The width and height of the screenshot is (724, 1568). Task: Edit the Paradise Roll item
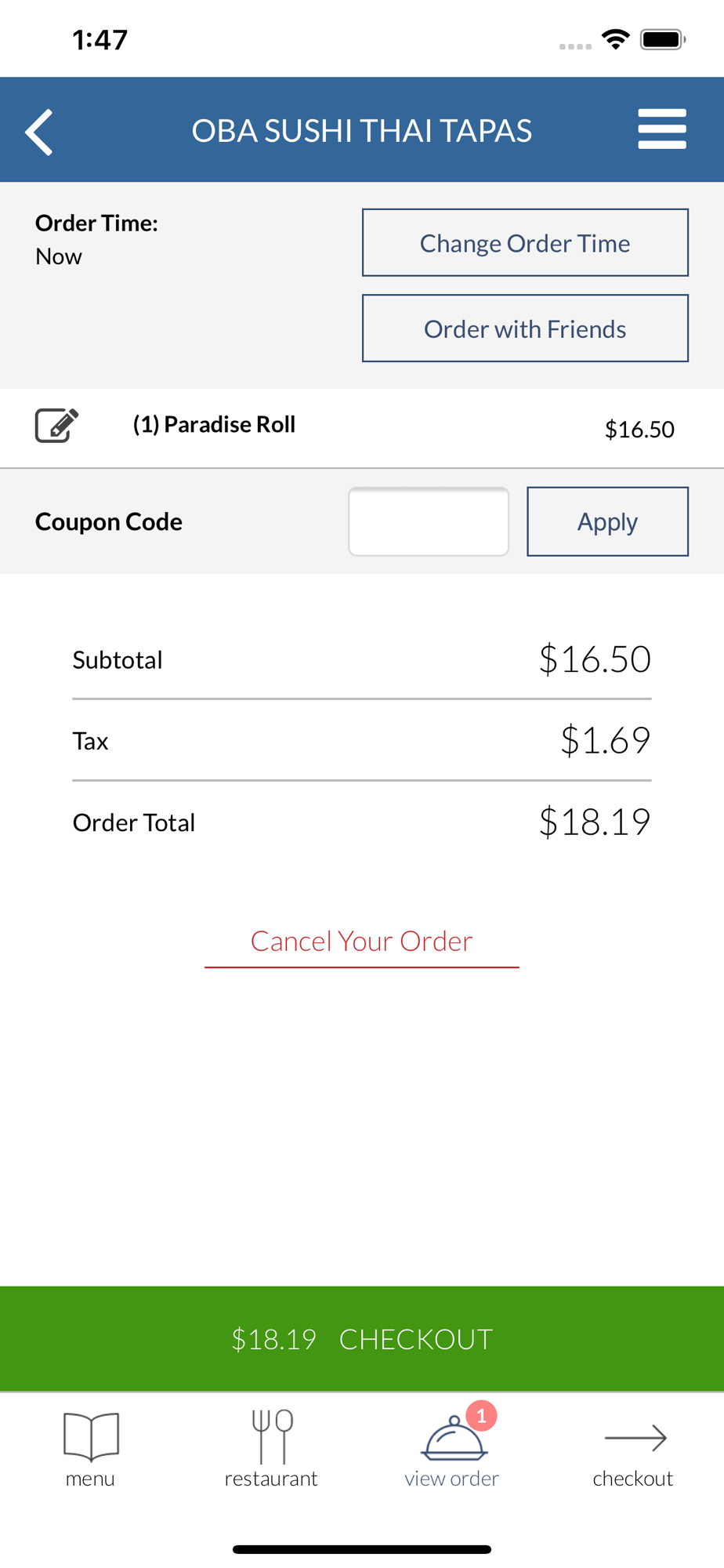point(56,426)
